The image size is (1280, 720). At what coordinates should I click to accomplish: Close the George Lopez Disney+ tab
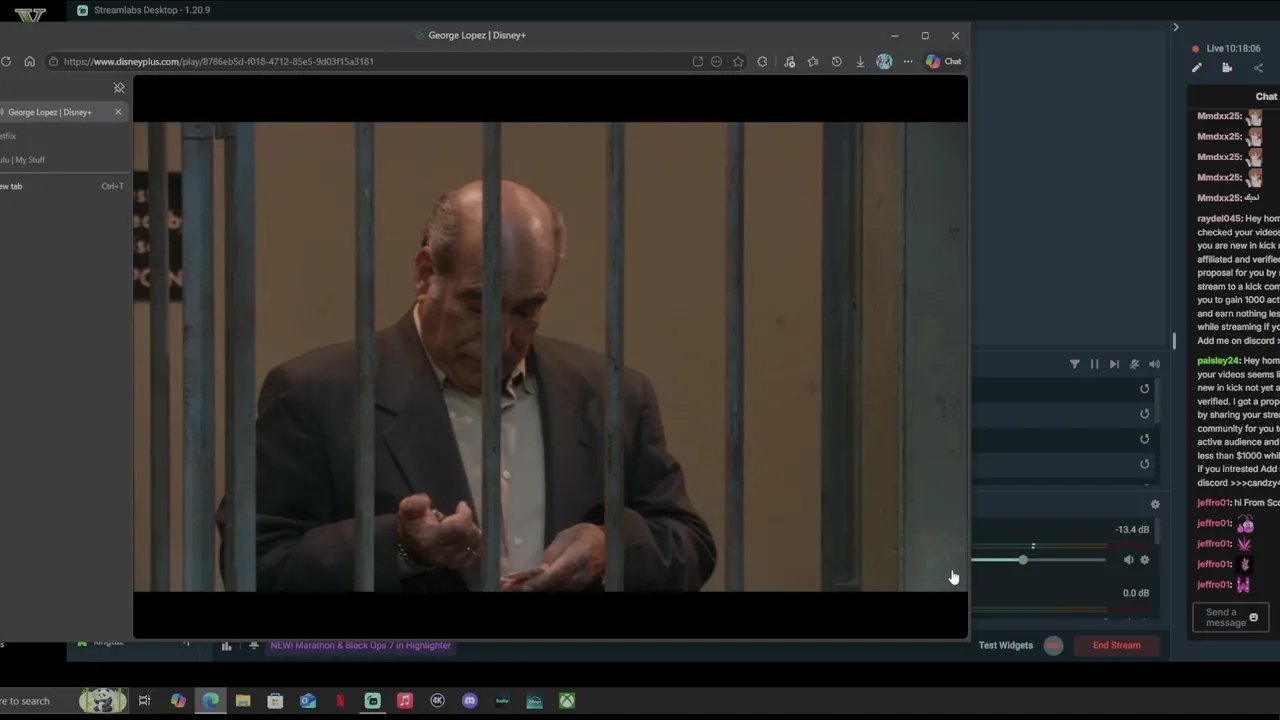tap(118, 112)
